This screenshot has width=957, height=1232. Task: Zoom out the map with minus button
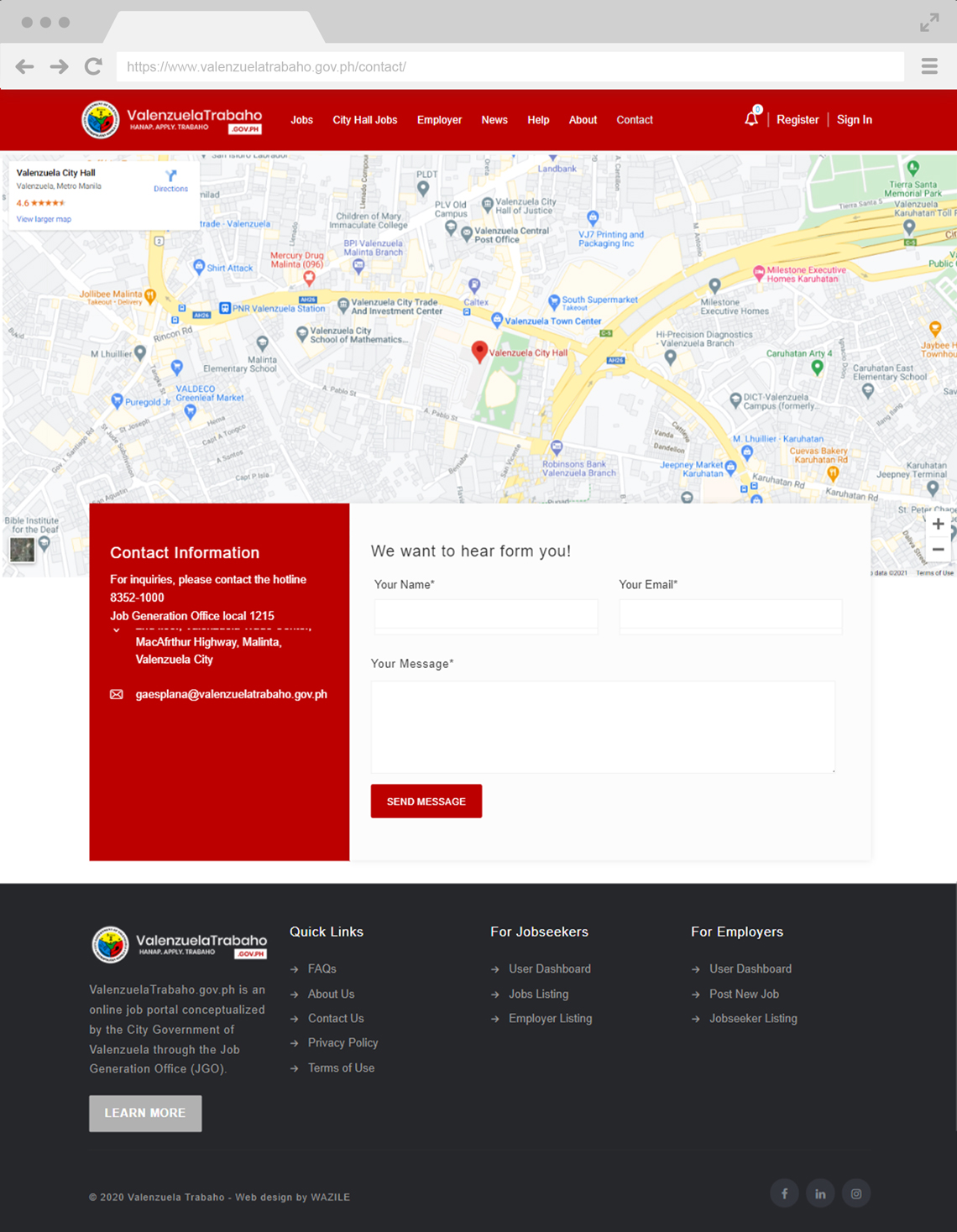(x=938, y=550)
